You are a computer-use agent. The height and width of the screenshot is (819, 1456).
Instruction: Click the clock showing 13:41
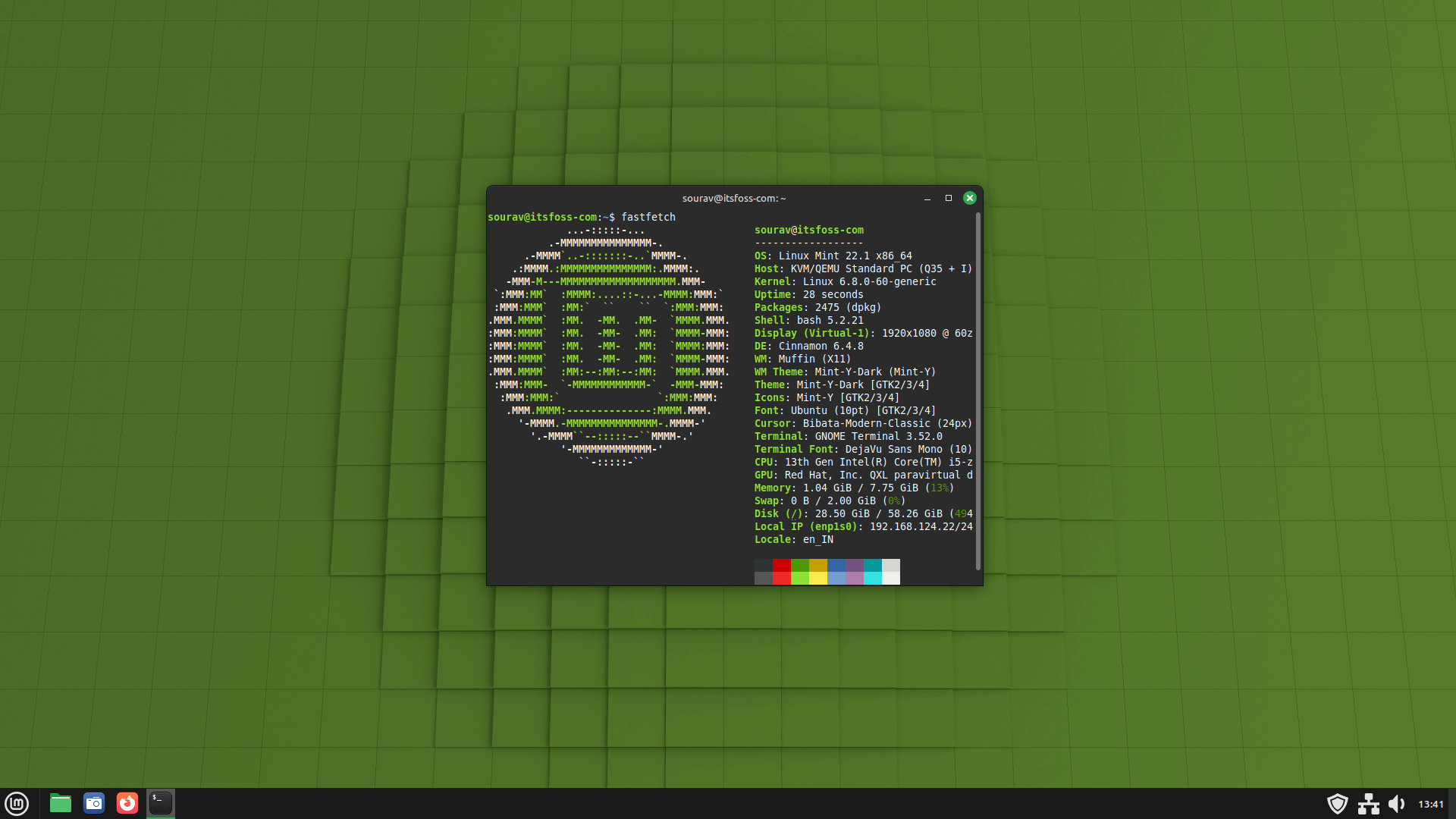tap(1429, 803)
